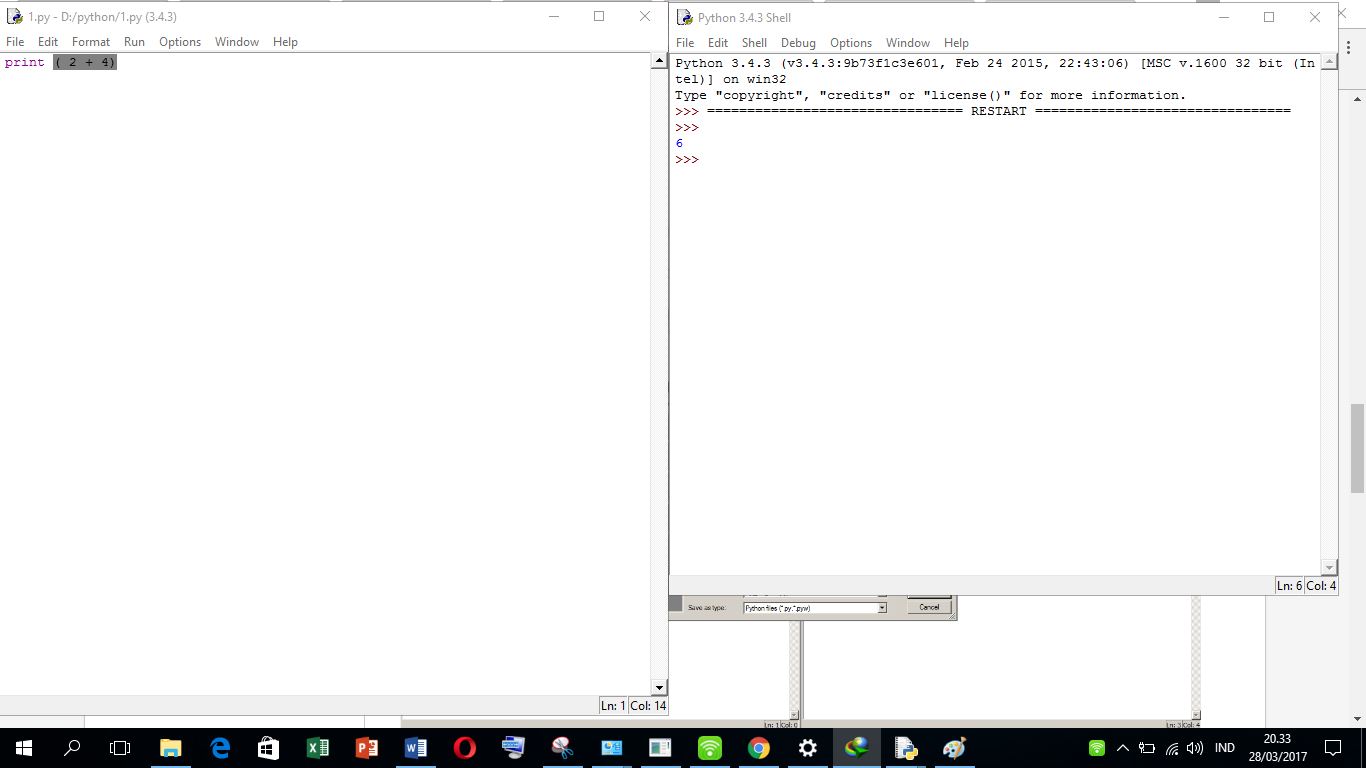1366x768 pixels.
Task: Open Edit menu in Python Shell
Action: coord(718,43)
